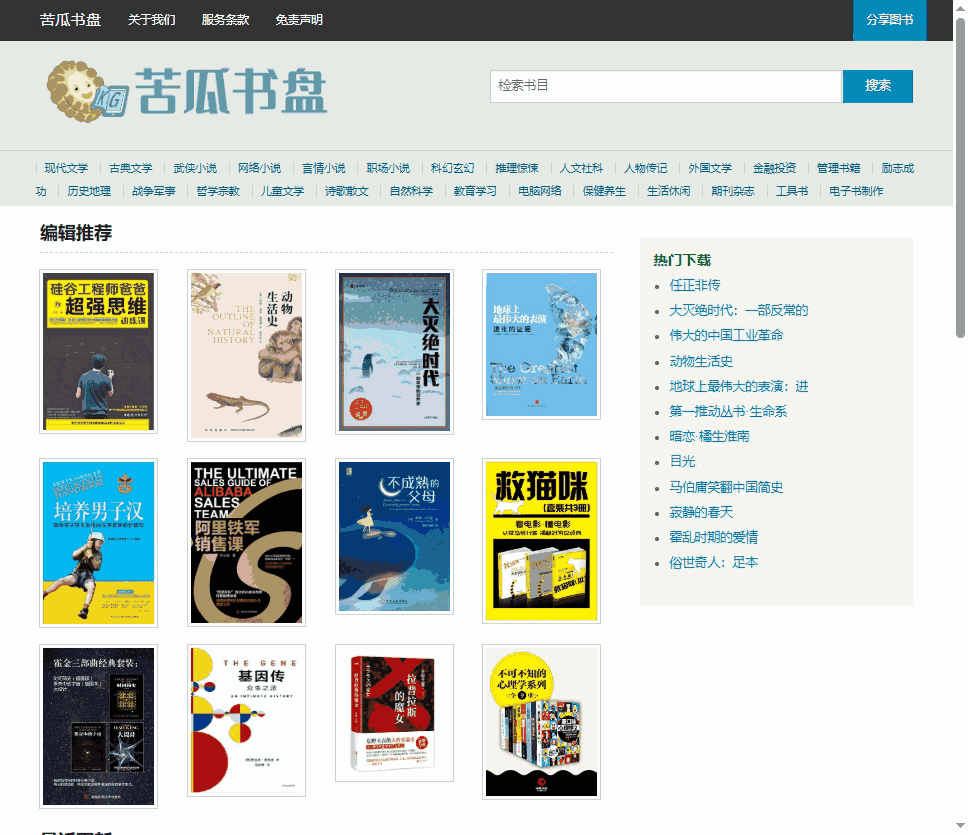
Task: Click the 分享图书 button
Action: pyautogui.click(x=889, y=20)
